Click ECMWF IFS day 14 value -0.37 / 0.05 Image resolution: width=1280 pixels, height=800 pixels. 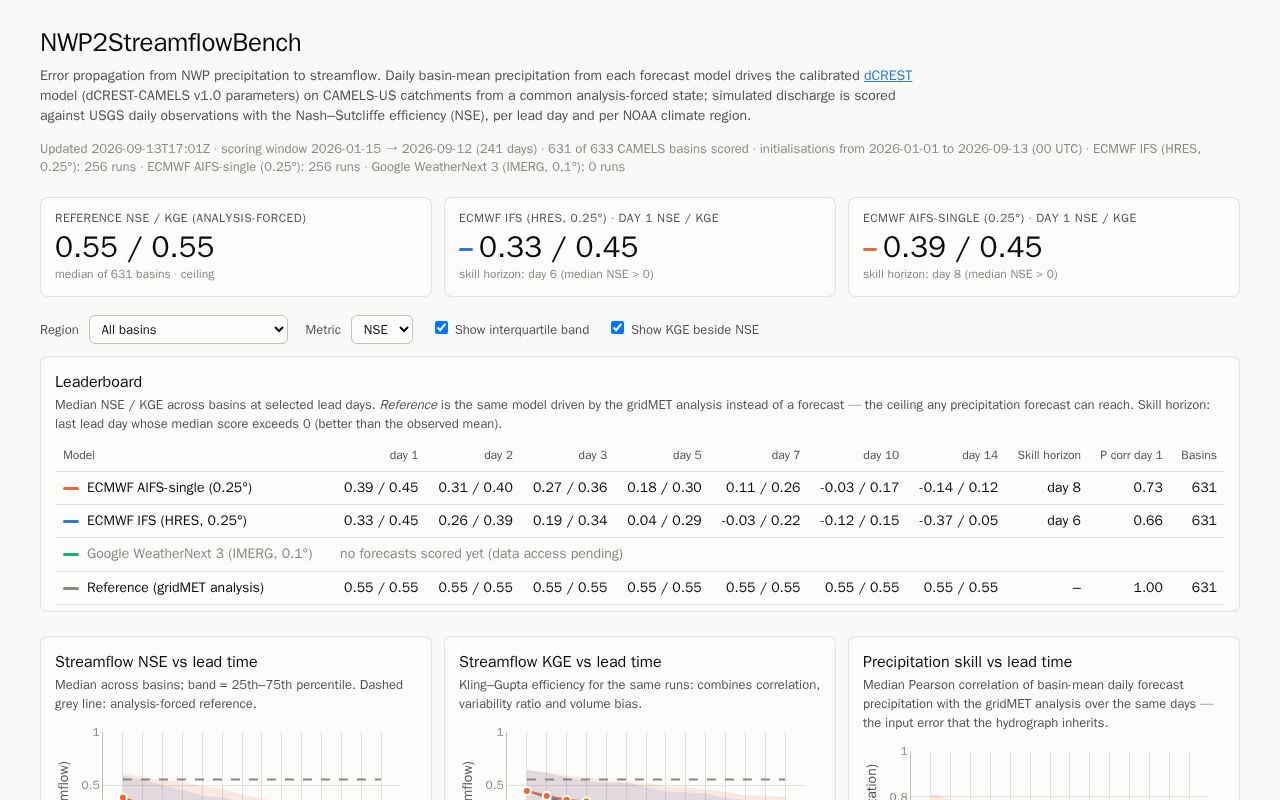[958, 521]
